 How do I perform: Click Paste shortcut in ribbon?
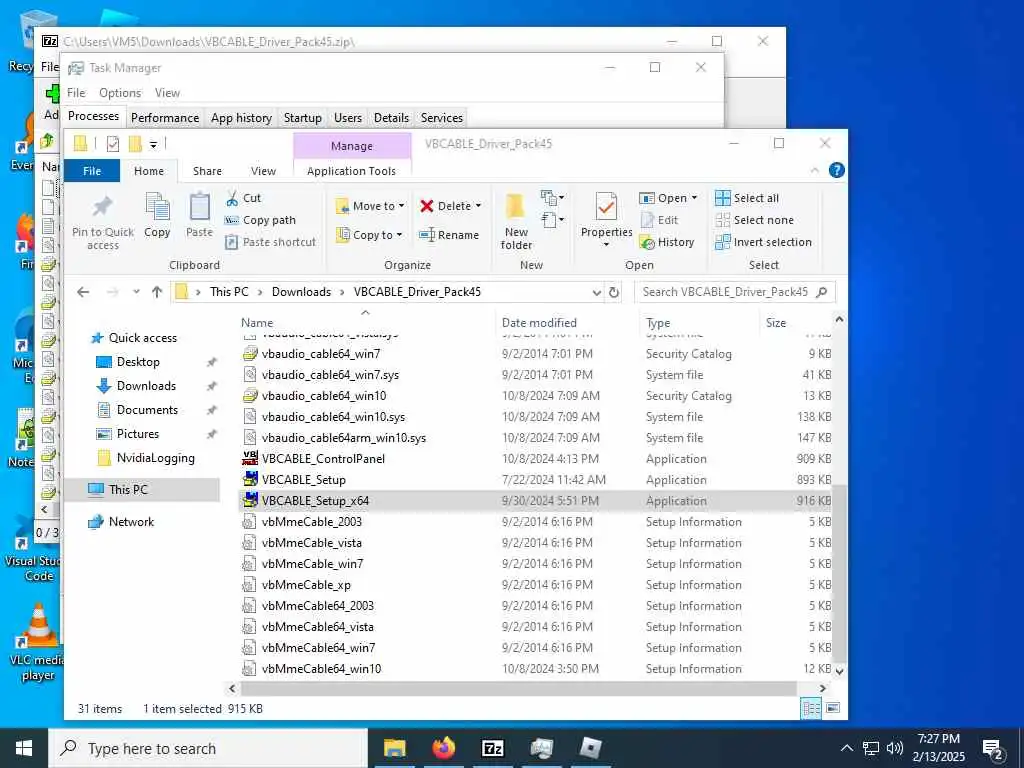pyautogui.click(x=270, y=242)
